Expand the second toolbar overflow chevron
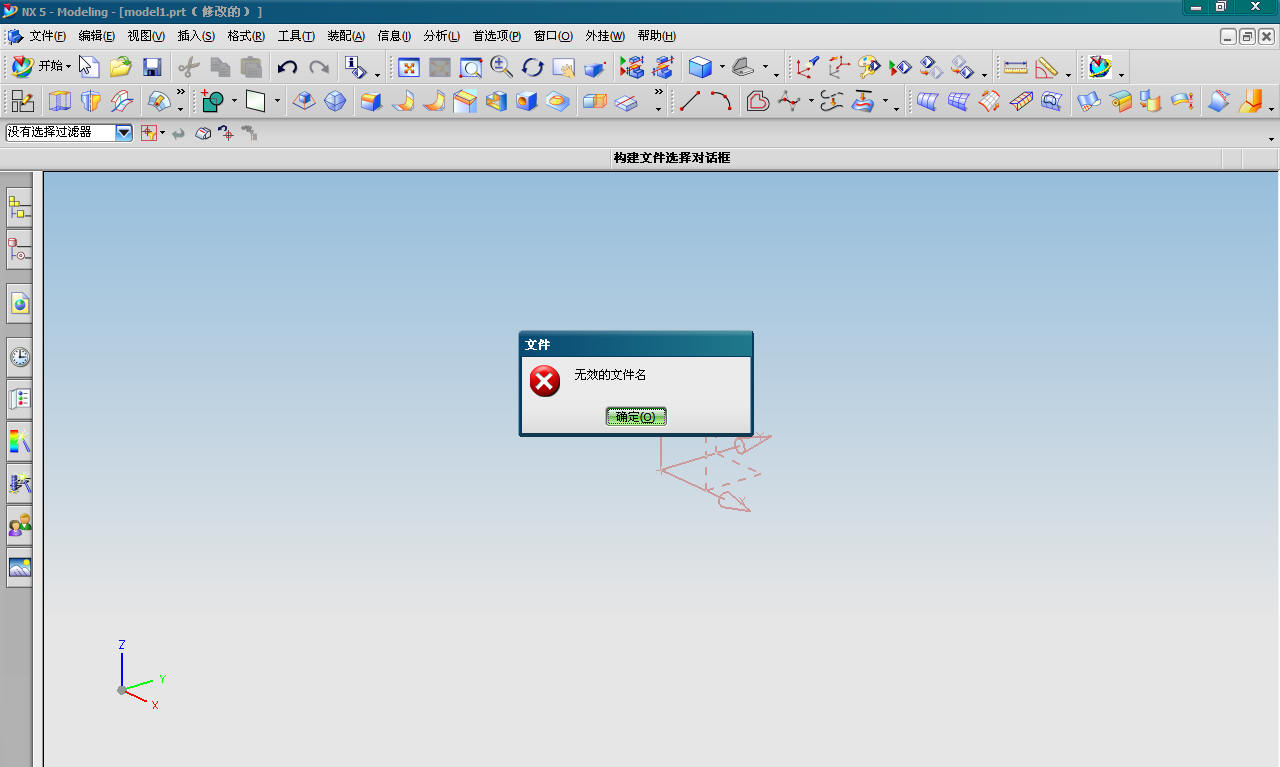Screen dimensions: 1280x767 point(180,92)
